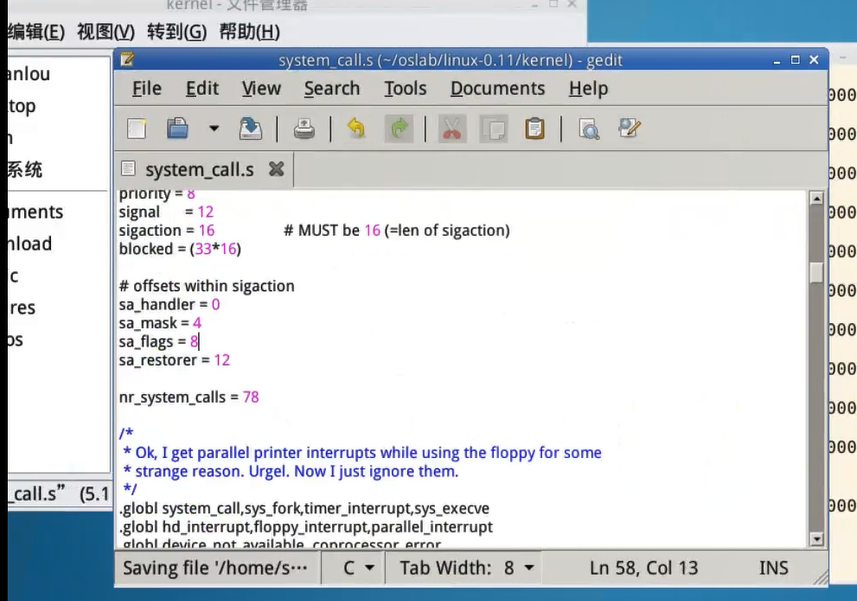Select the system_call.s document tab
857x601 pixels.
[198, 169]
